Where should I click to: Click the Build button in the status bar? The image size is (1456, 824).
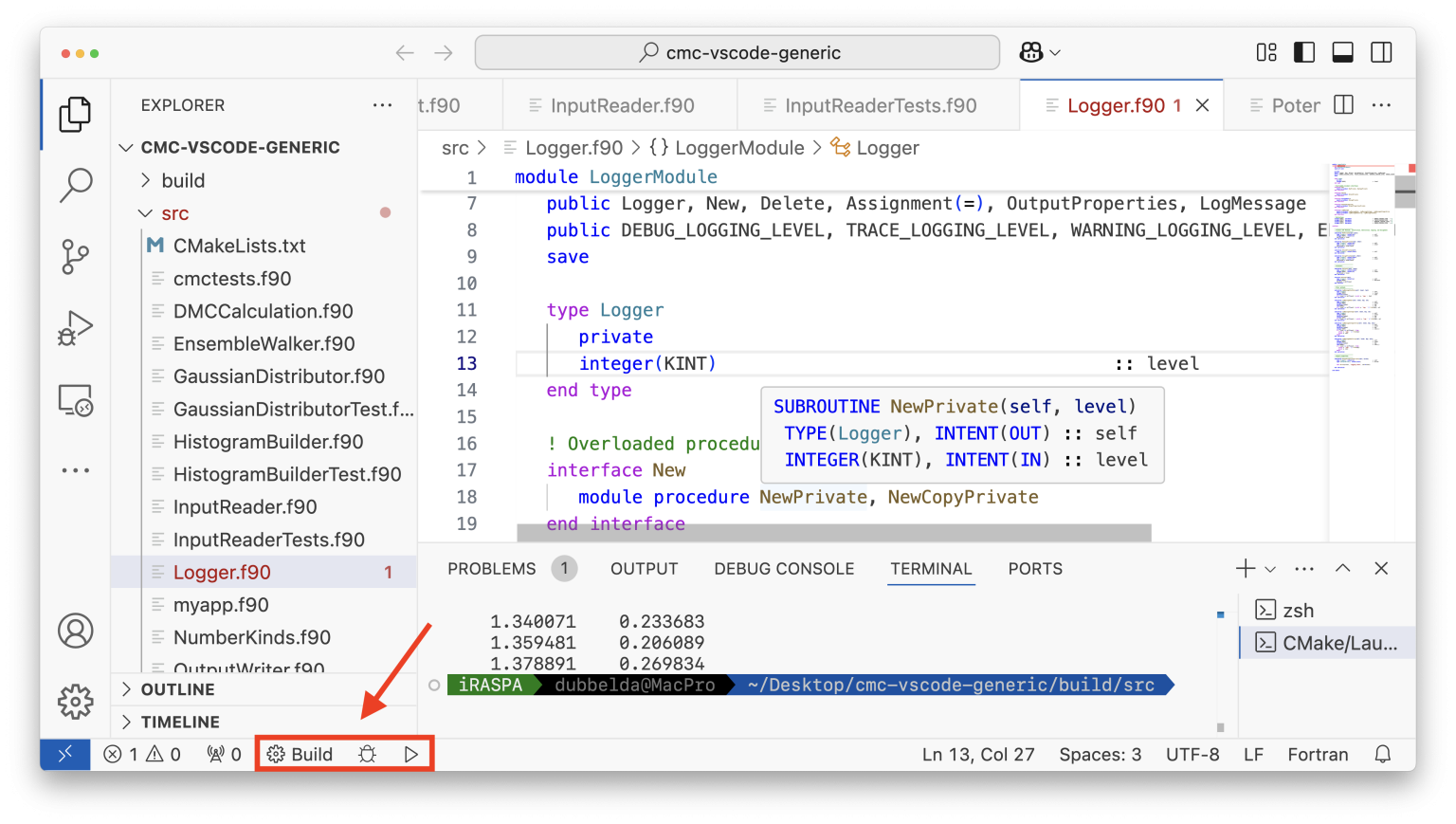300,754
